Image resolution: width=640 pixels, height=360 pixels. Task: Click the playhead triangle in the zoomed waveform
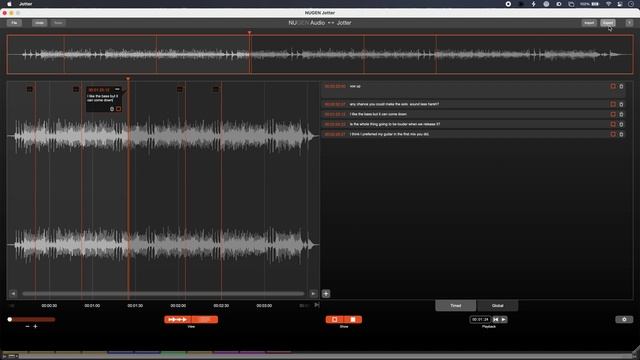coord(128,78)
